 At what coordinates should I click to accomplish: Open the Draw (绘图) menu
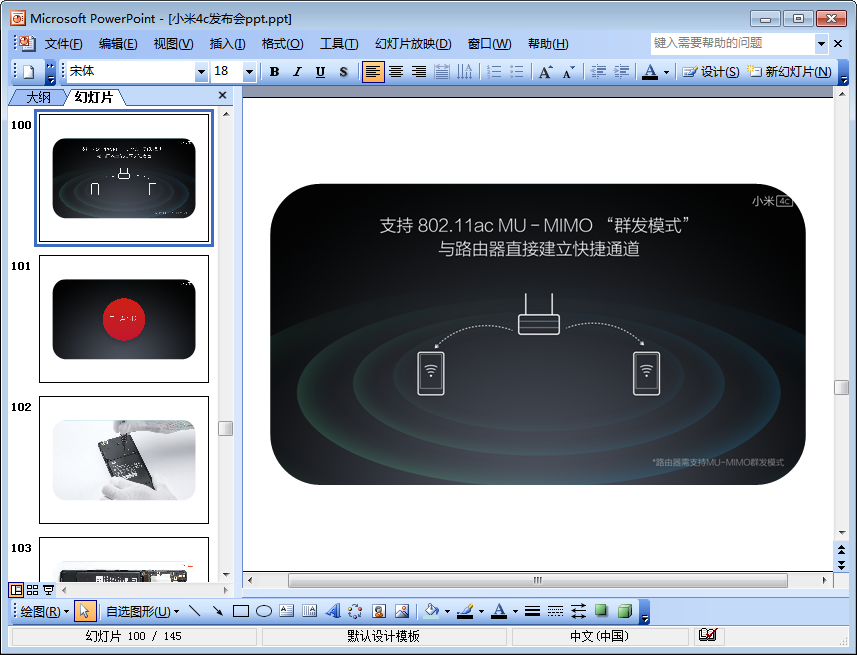point(45,611)
